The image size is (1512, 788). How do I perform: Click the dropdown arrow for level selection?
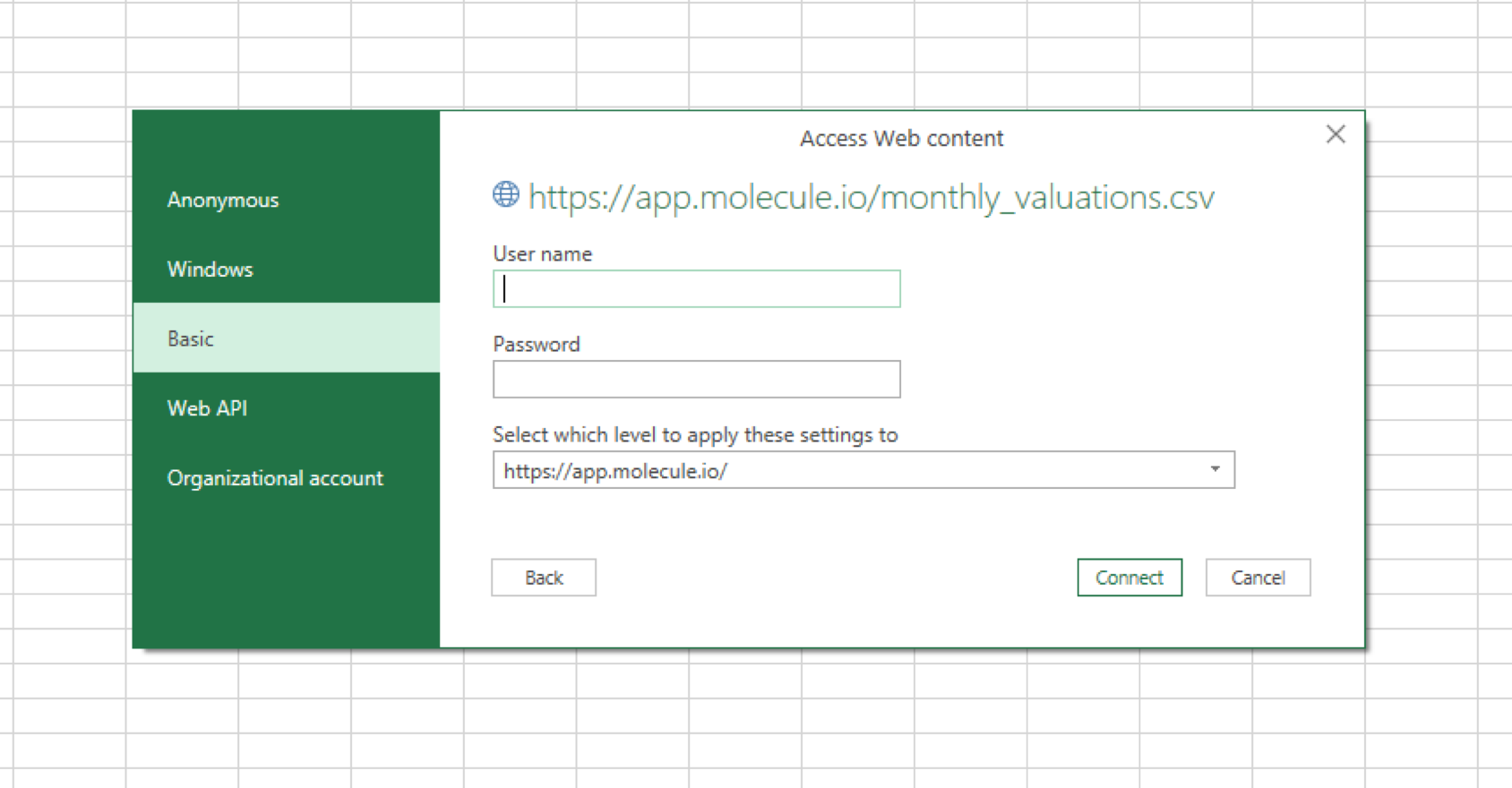click(x=1215, y=470)
